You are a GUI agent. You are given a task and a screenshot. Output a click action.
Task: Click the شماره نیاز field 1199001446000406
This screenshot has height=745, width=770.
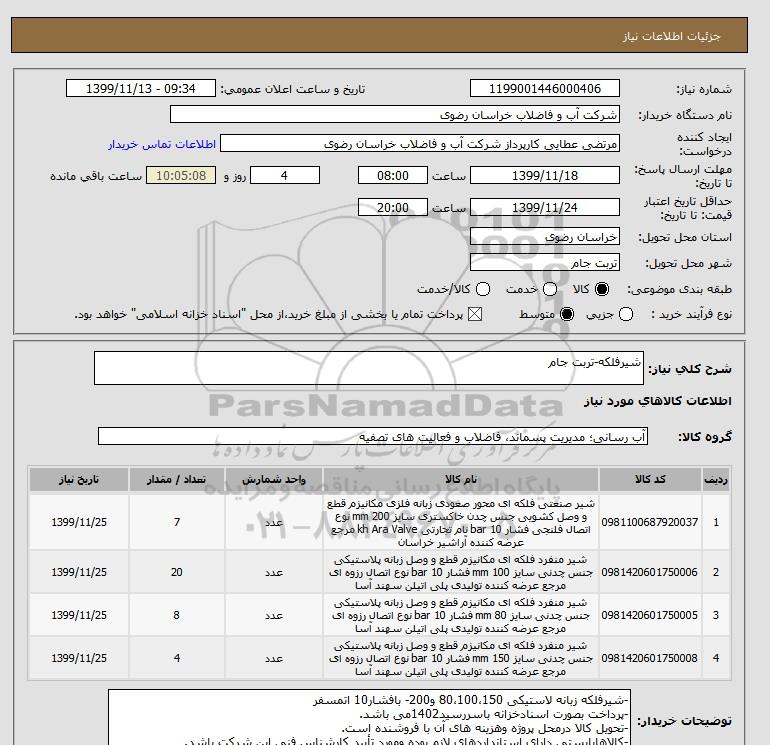coord(545,88)
